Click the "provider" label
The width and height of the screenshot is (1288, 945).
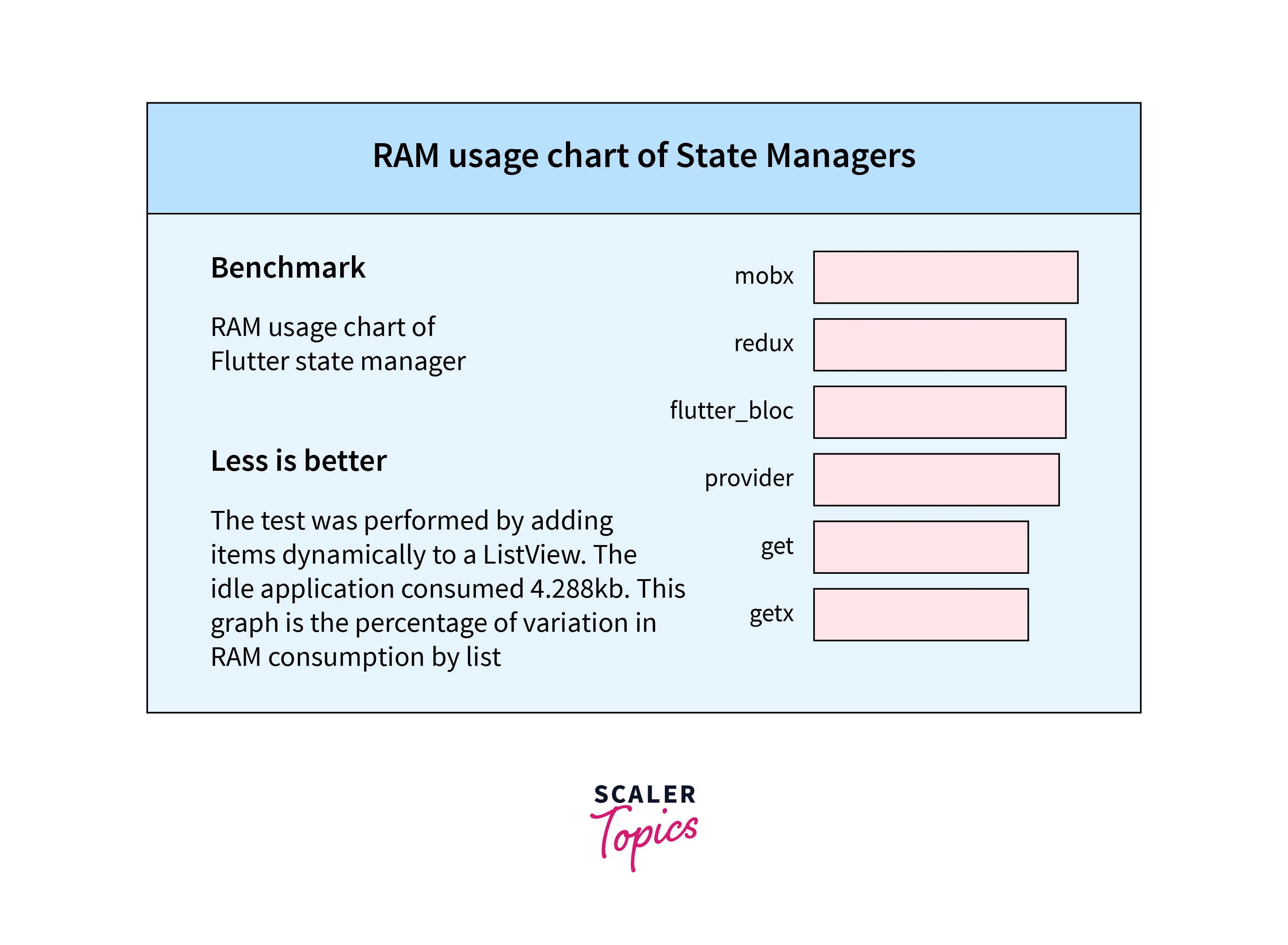coord(749,478)
